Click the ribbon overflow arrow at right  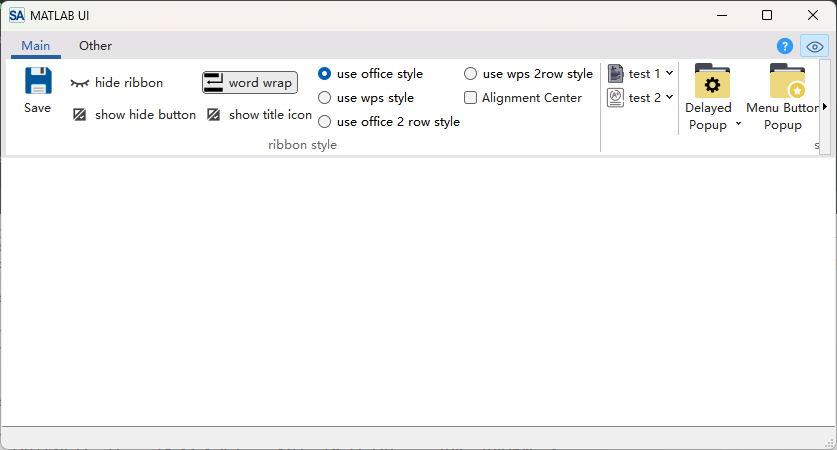click(825, 107)
